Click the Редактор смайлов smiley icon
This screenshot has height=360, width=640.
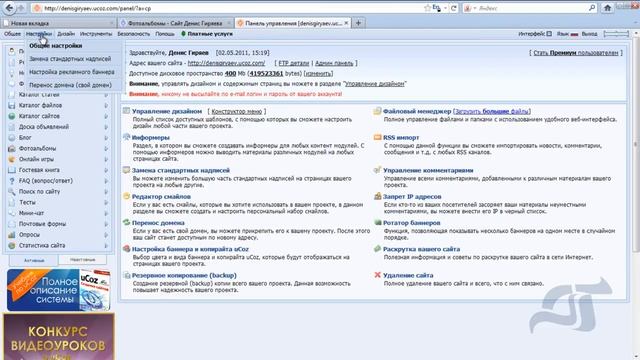click(x=127, y=196)
